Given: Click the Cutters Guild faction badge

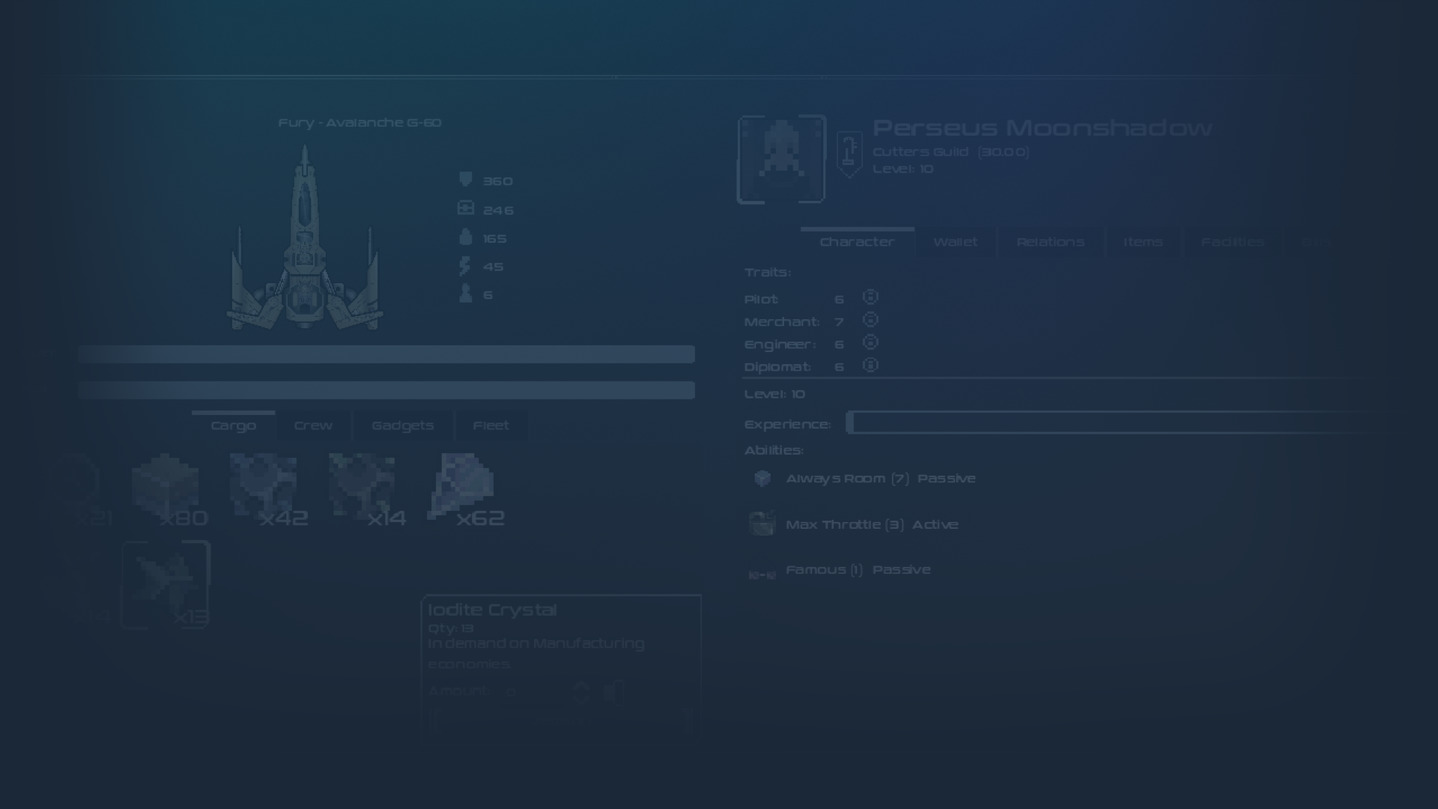Looking at the screenshot, I should point(849,154).
